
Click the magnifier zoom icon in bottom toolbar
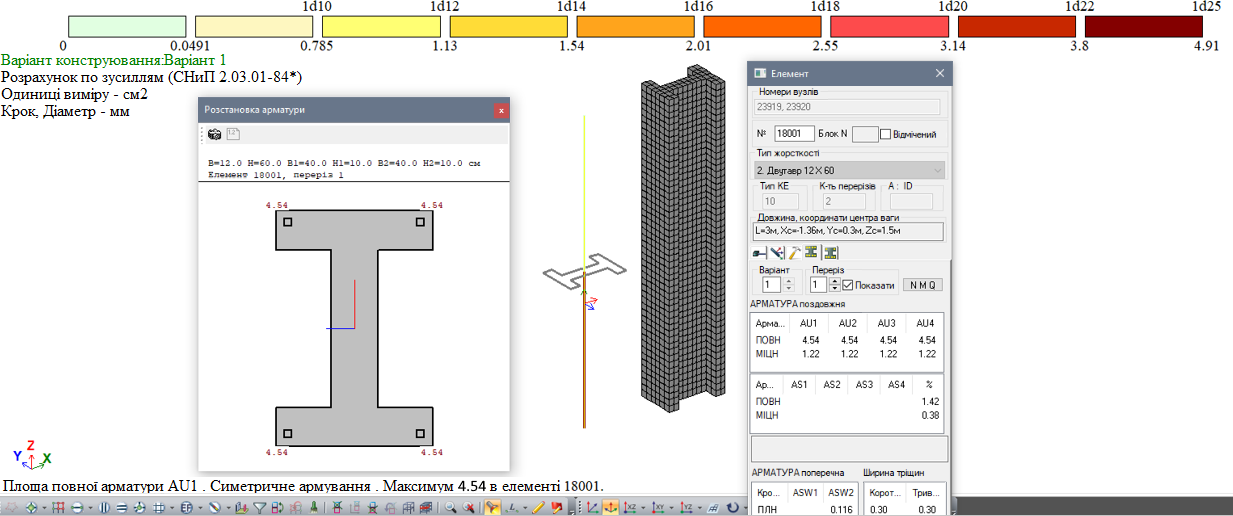pos(451,508)
